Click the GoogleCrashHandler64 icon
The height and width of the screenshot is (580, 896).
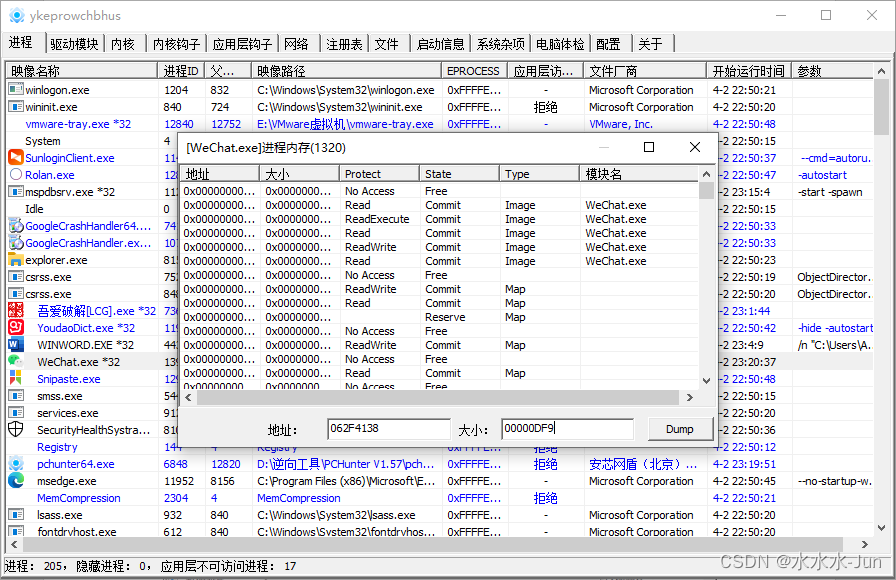[x=16, y=226]
